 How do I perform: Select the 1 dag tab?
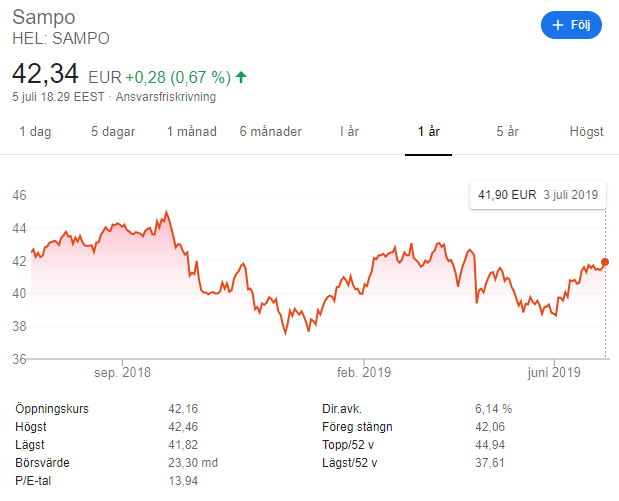coord(36,131)
